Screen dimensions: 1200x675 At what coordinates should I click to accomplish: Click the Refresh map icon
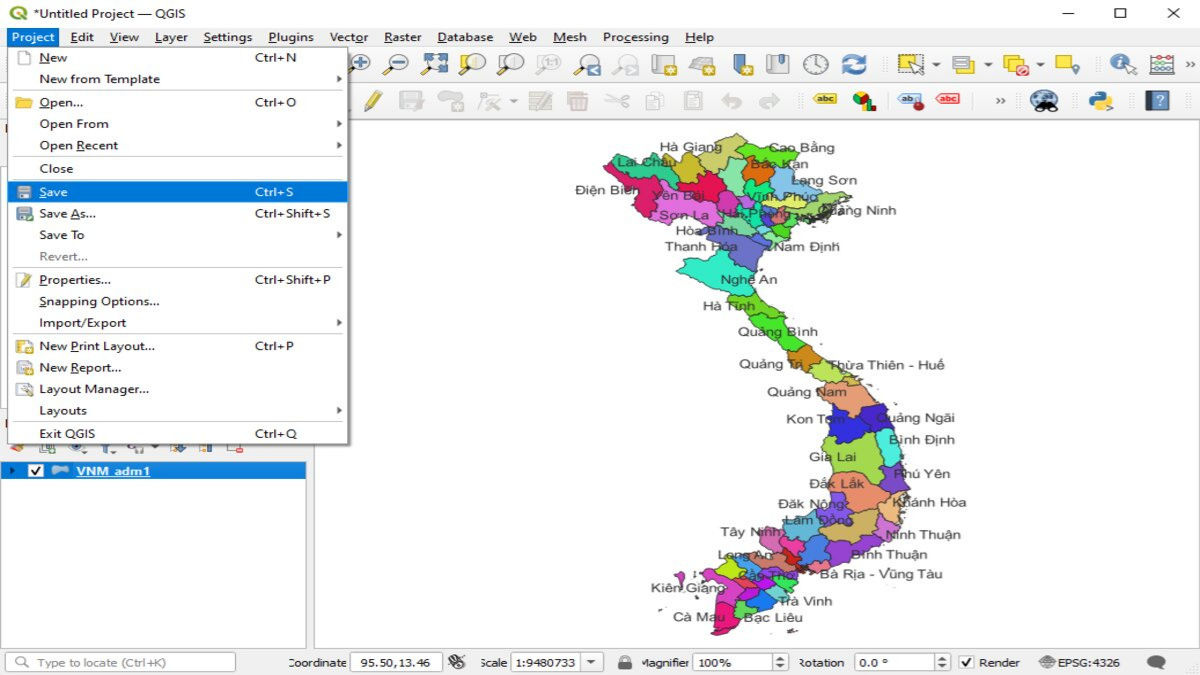[x=854, y=64]
